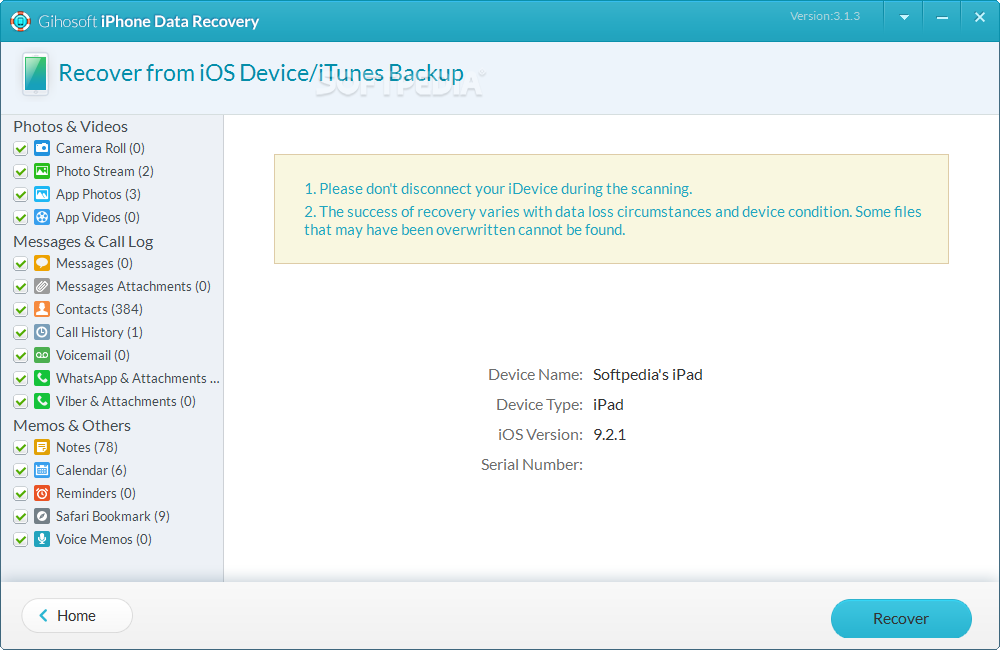Select the Messages (0) label
Screen dimensions: 1000x650
(x=94, y=263)
